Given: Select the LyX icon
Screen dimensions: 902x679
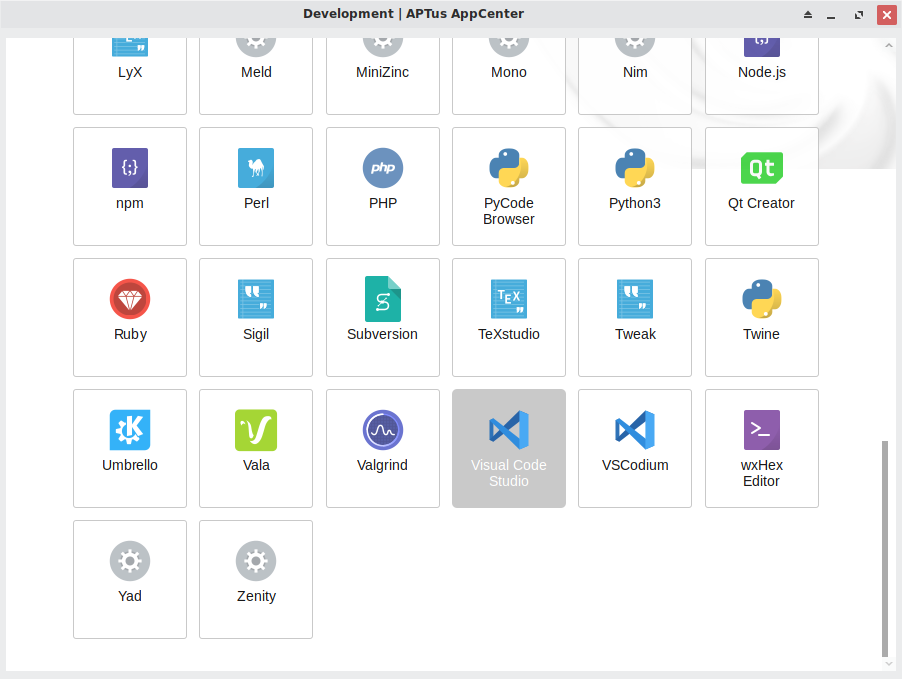Looking at the screenshot, I should tap(130, 47).
